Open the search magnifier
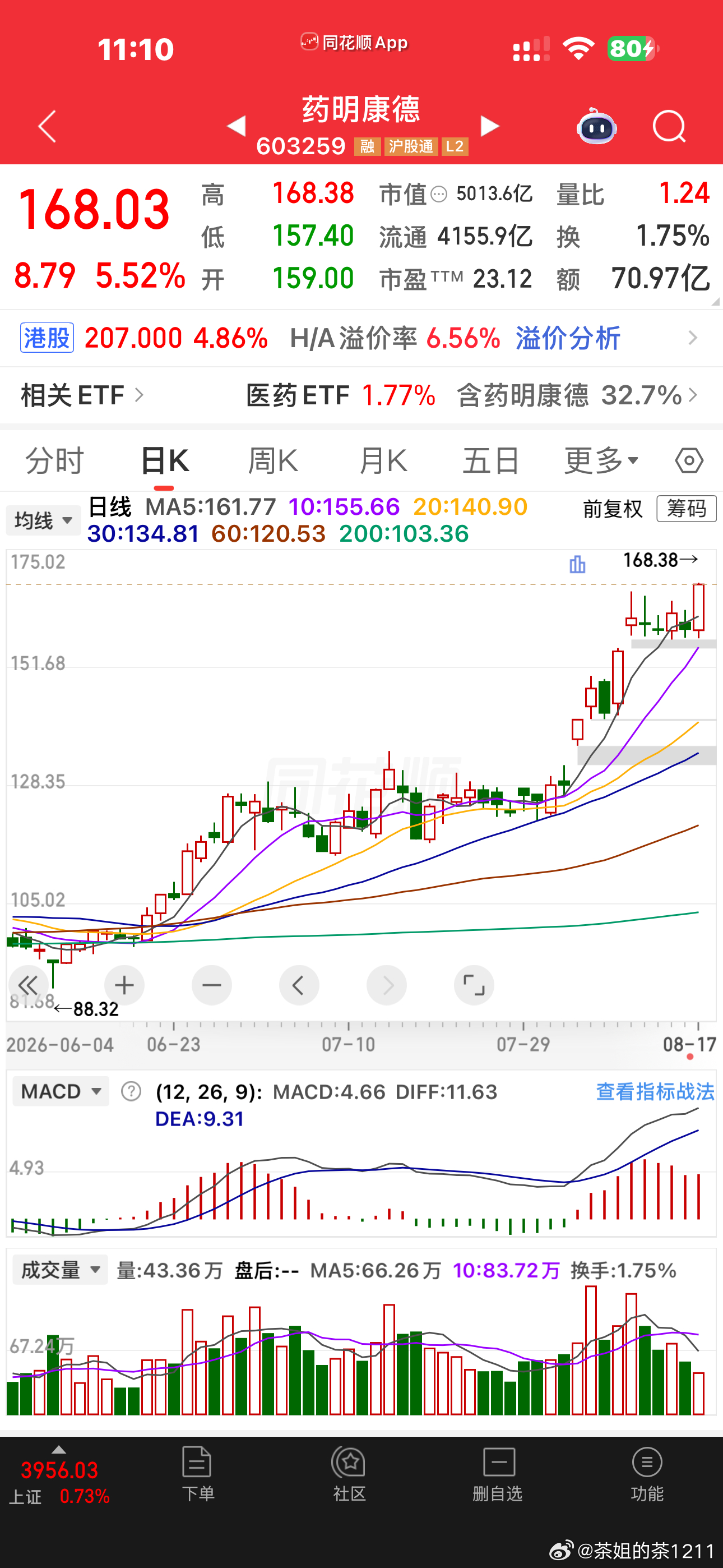This screenshot has width=723, height=1568. click(x=669, y=127)
